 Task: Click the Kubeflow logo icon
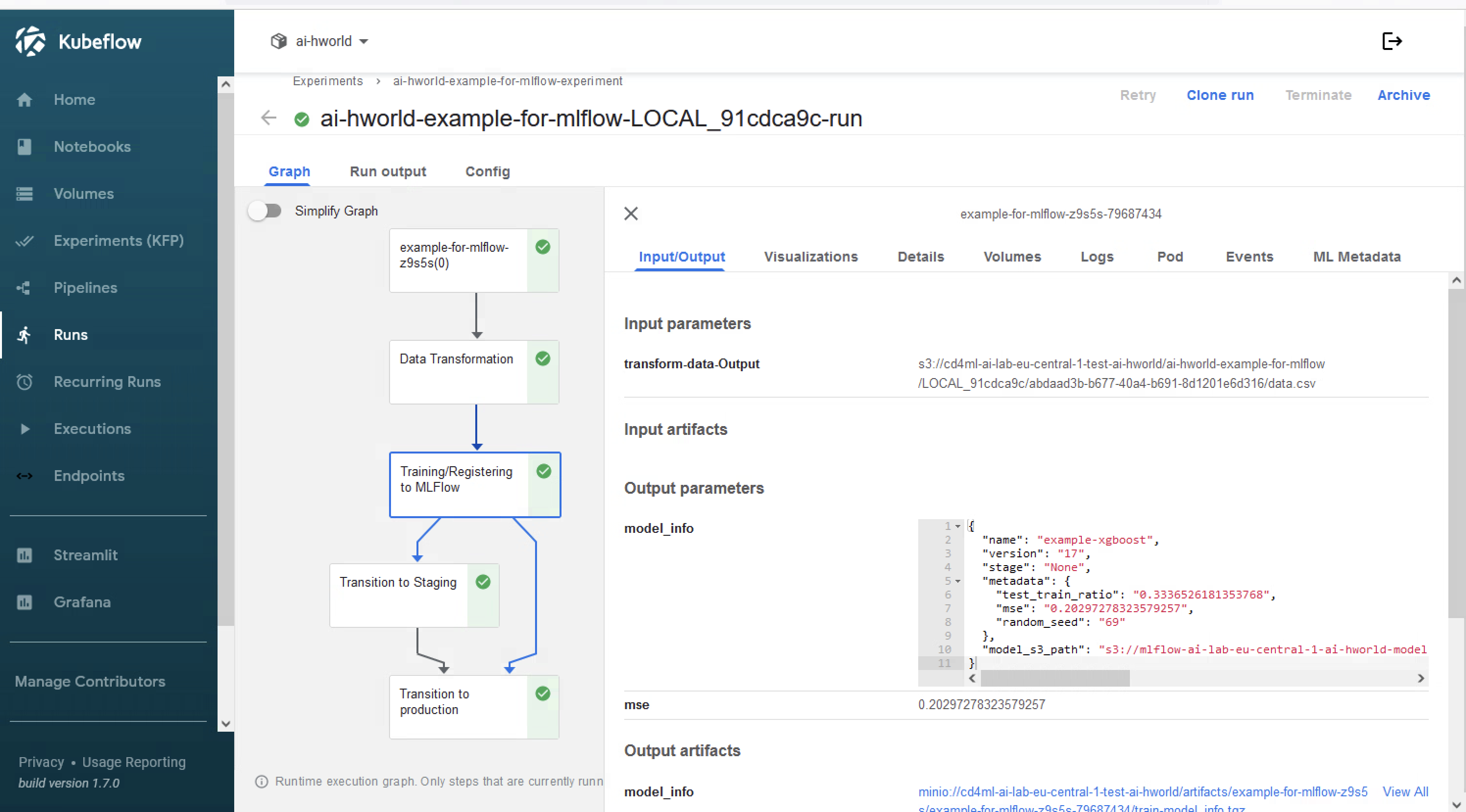30,41
